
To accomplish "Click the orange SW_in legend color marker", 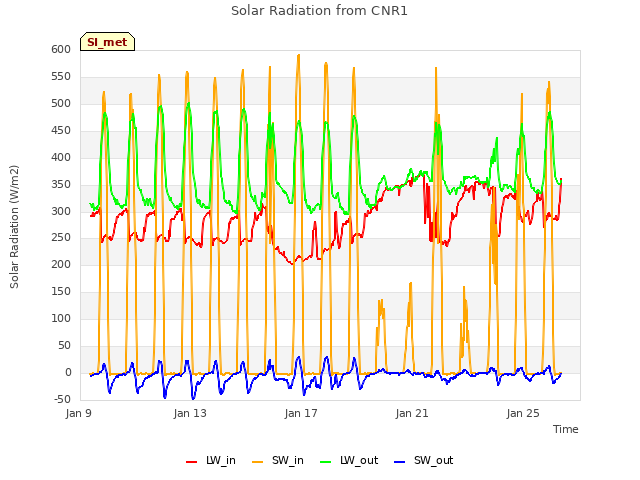I will tap(258, 462).
